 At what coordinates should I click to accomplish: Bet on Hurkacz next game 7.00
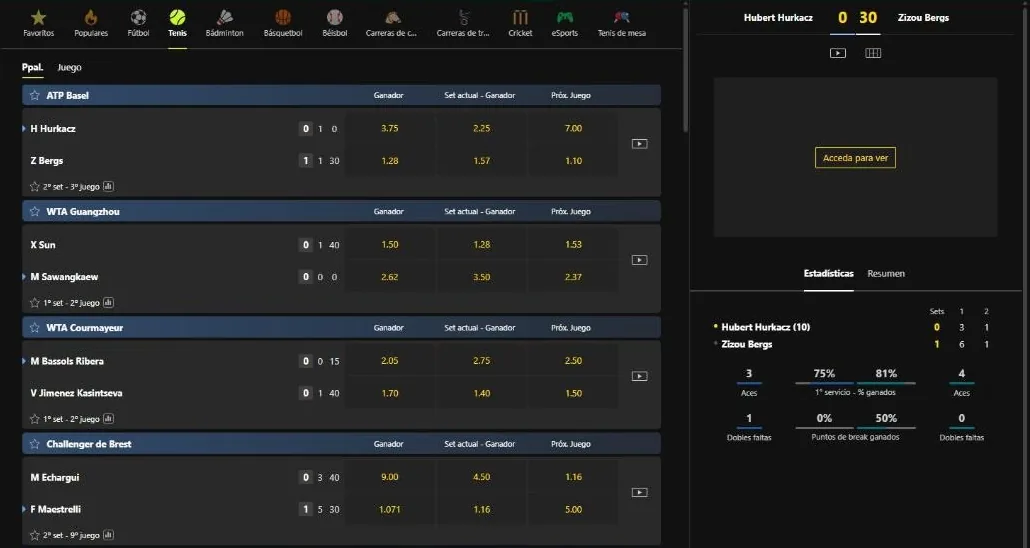pos(573,128)
